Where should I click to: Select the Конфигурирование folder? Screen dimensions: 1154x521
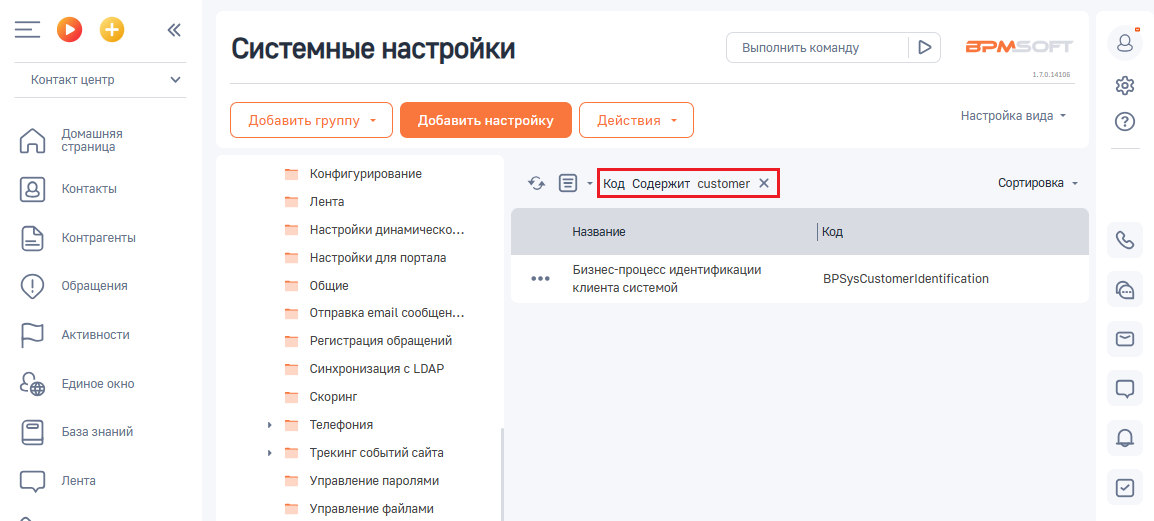click(366, 174)
